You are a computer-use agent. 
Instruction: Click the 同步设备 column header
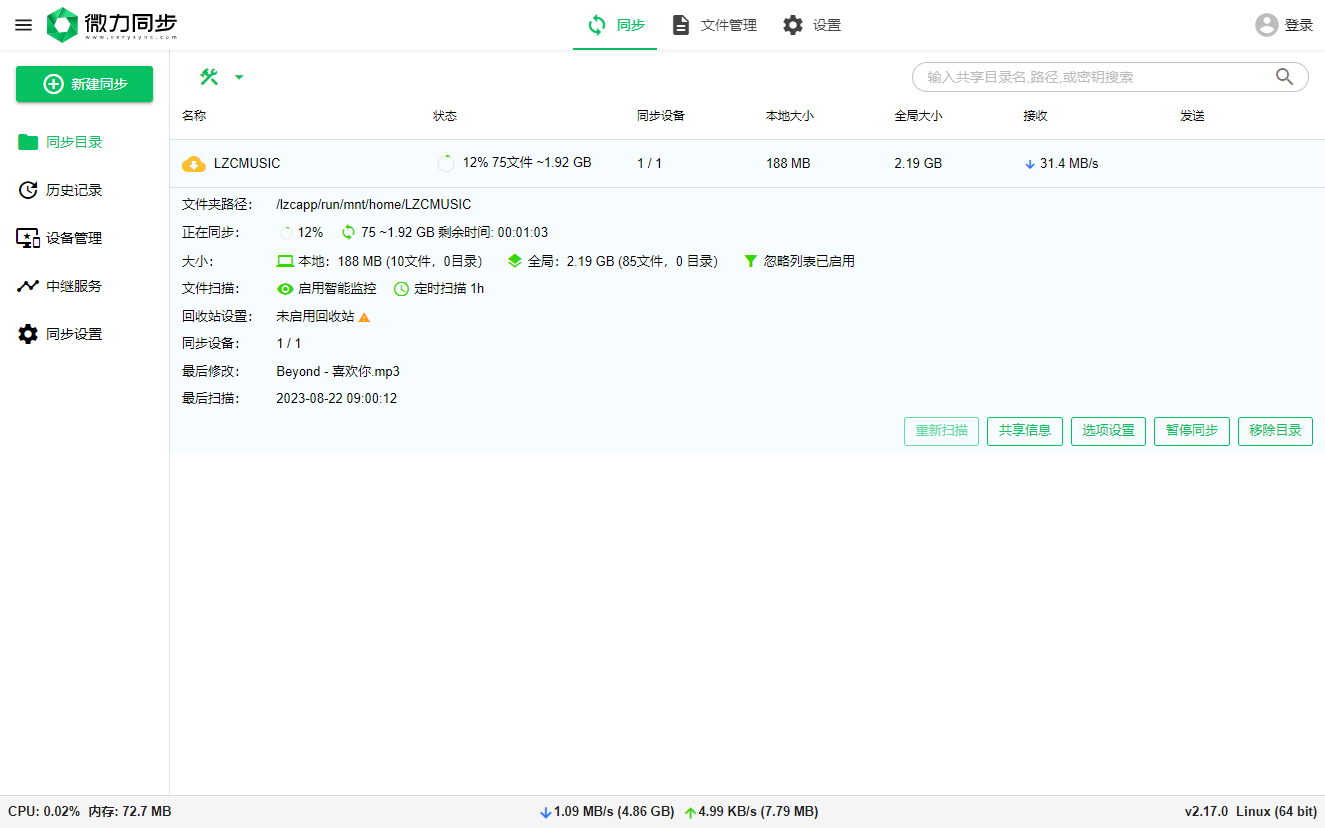661,116
